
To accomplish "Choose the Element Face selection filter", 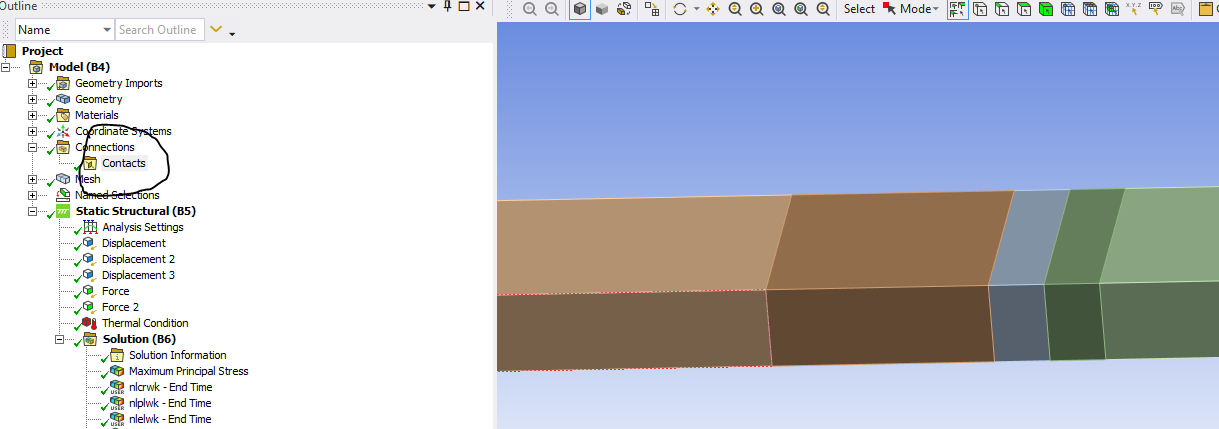I will [1090, 9].
